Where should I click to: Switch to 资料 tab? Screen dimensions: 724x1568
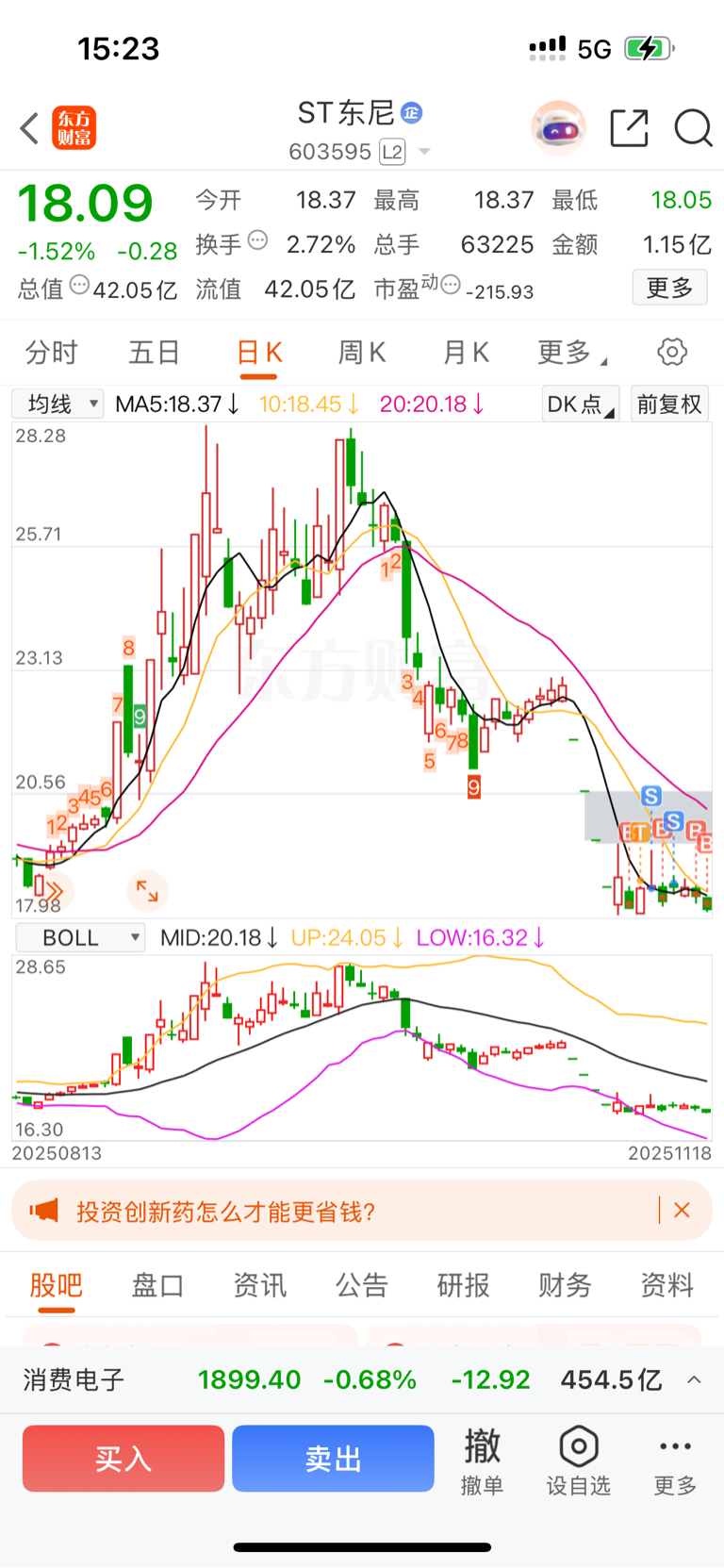point(666,1285)
